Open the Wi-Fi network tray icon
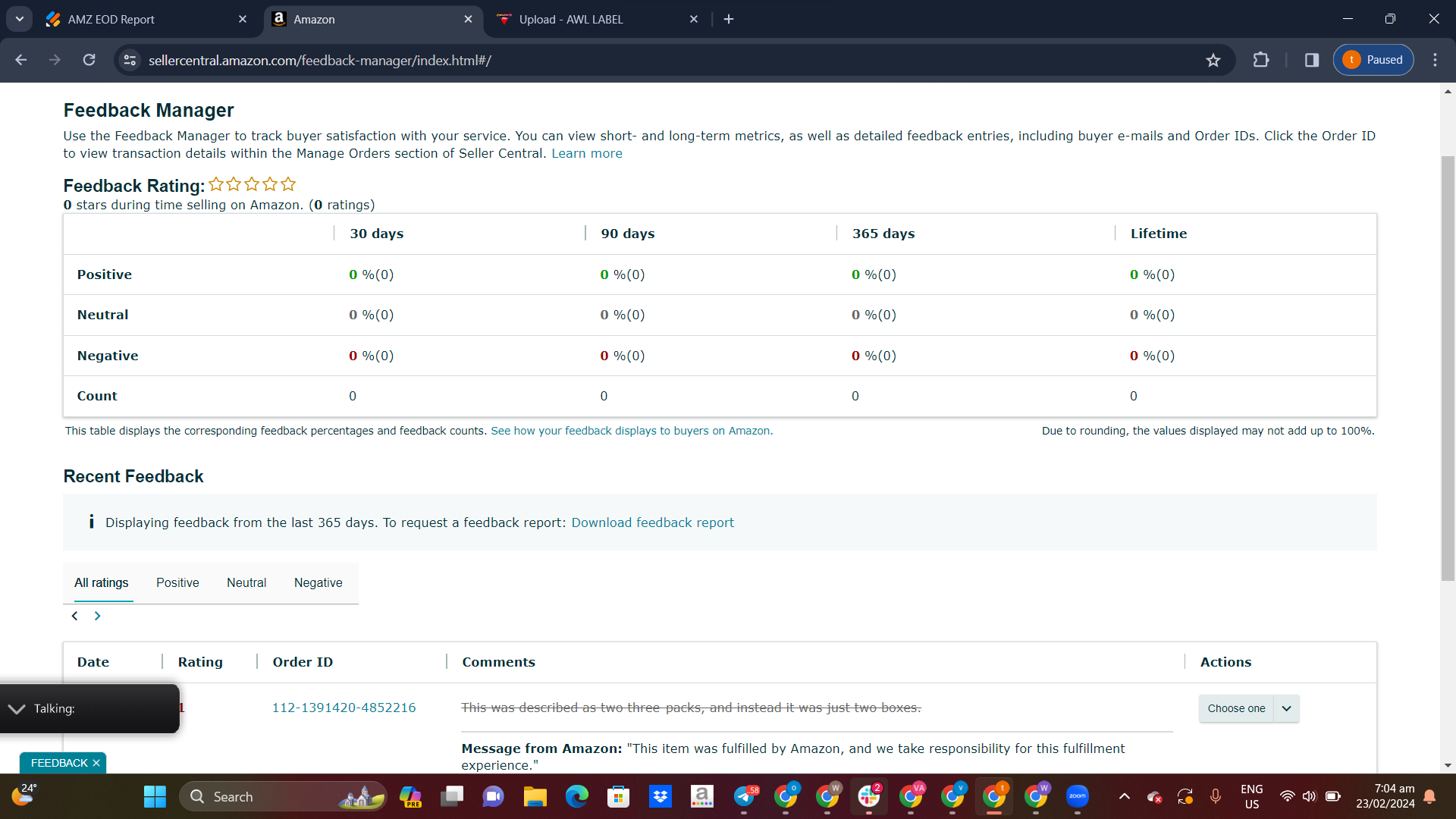The image size is (1456, 819). [1287, 796]
